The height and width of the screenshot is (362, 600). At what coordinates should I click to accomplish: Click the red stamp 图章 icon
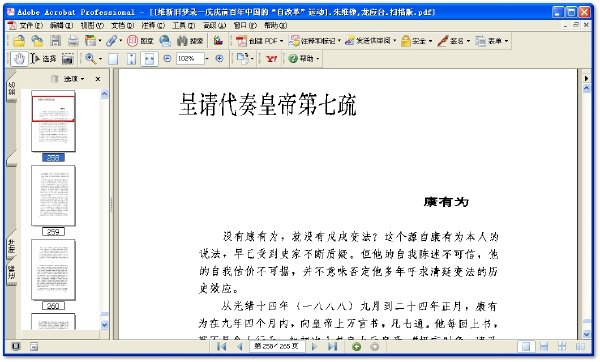[x=140, y=41]
